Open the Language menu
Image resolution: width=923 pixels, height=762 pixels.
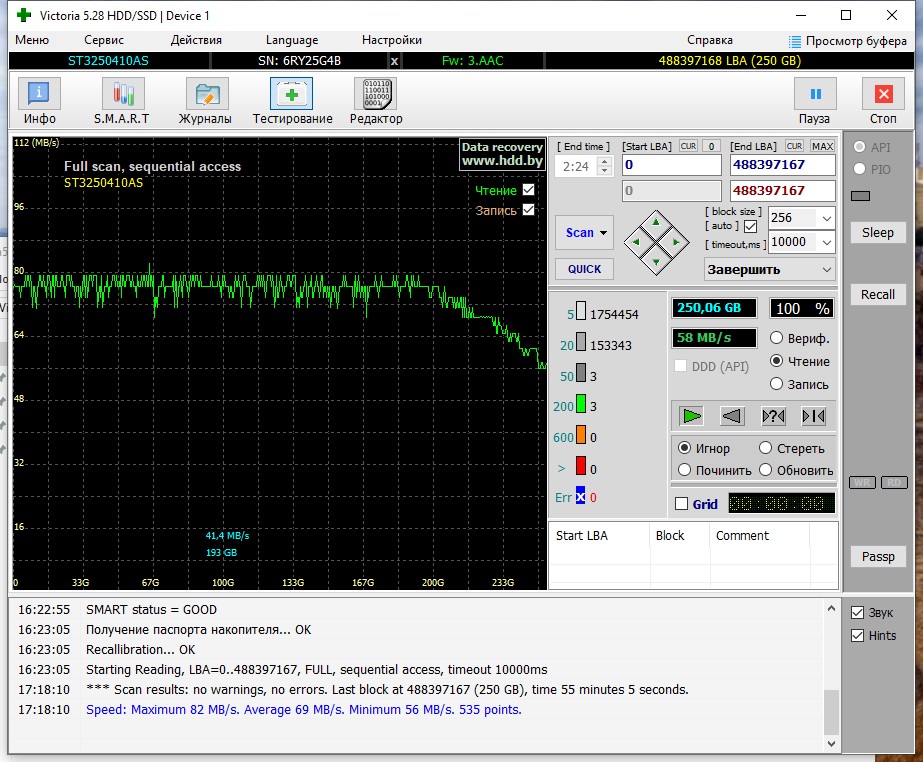[292, 40]
